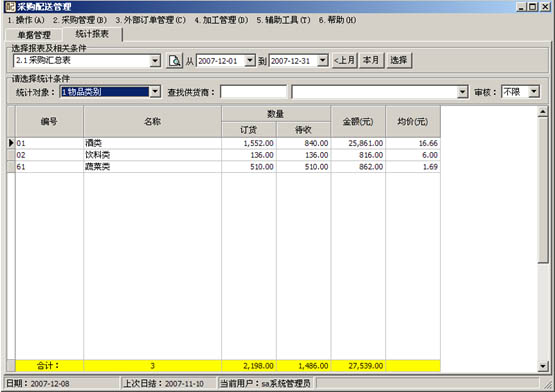
Task: Click the scroll down arrow of table
Action: click(543, 366)
